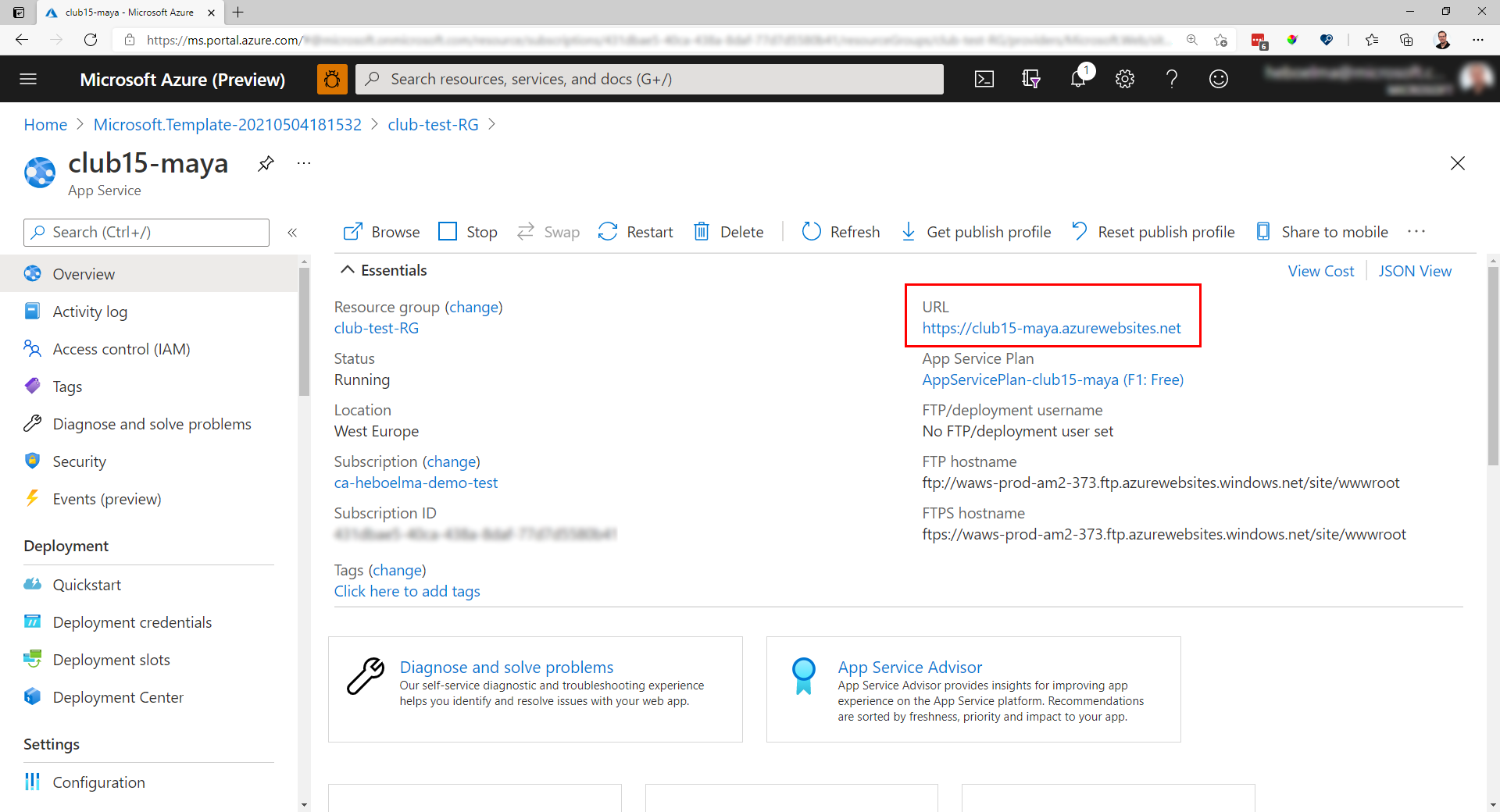Stop the app service
Image resolution: width=1500 pixels, height=812 pixels.
pos(468,232)
